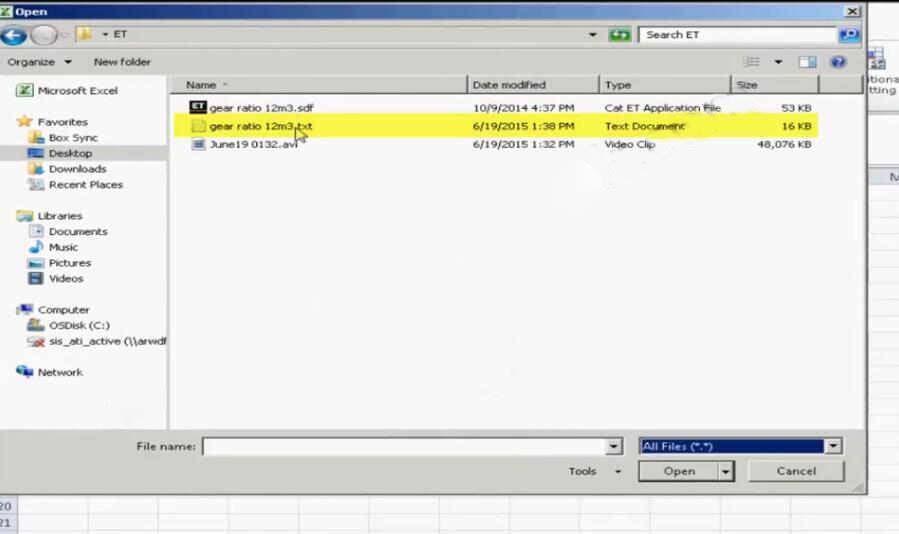This screenshot has height=534, width=899.
Task: Click Cat ET Application File type text
Action: 662,107
